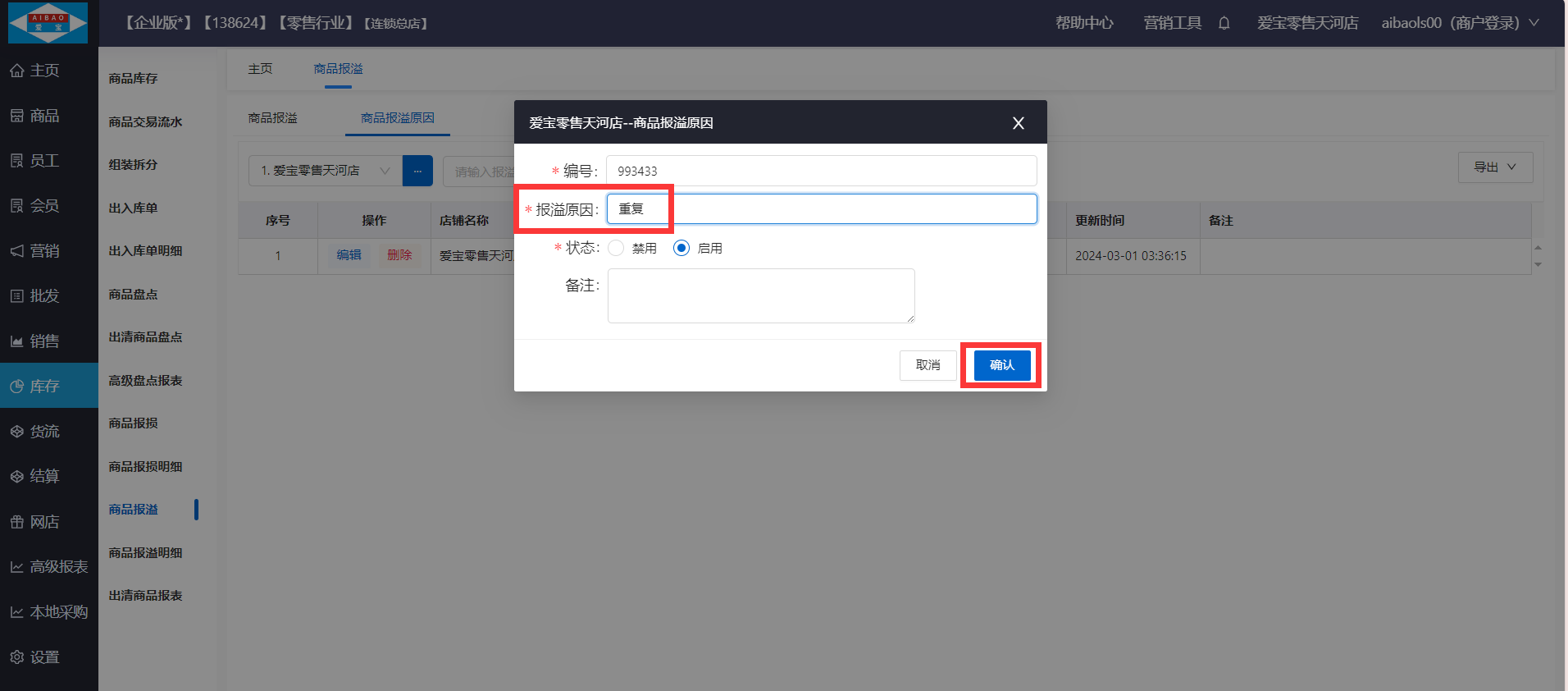
Task: Select the 禁用 status radio button
Action: tap(616, 248)
